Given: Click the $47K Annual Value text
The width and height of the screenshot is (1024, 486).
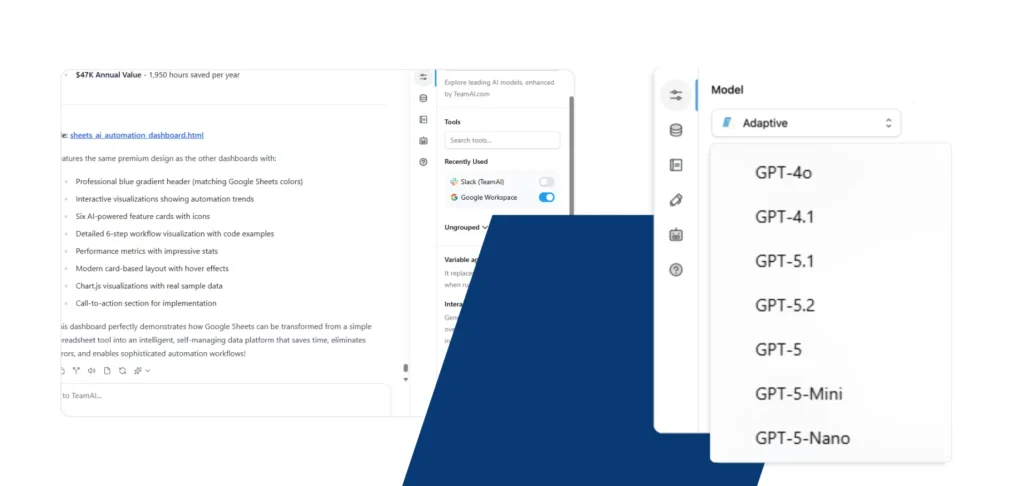Looking at the screenshot, I should click(x=108, y=75).
